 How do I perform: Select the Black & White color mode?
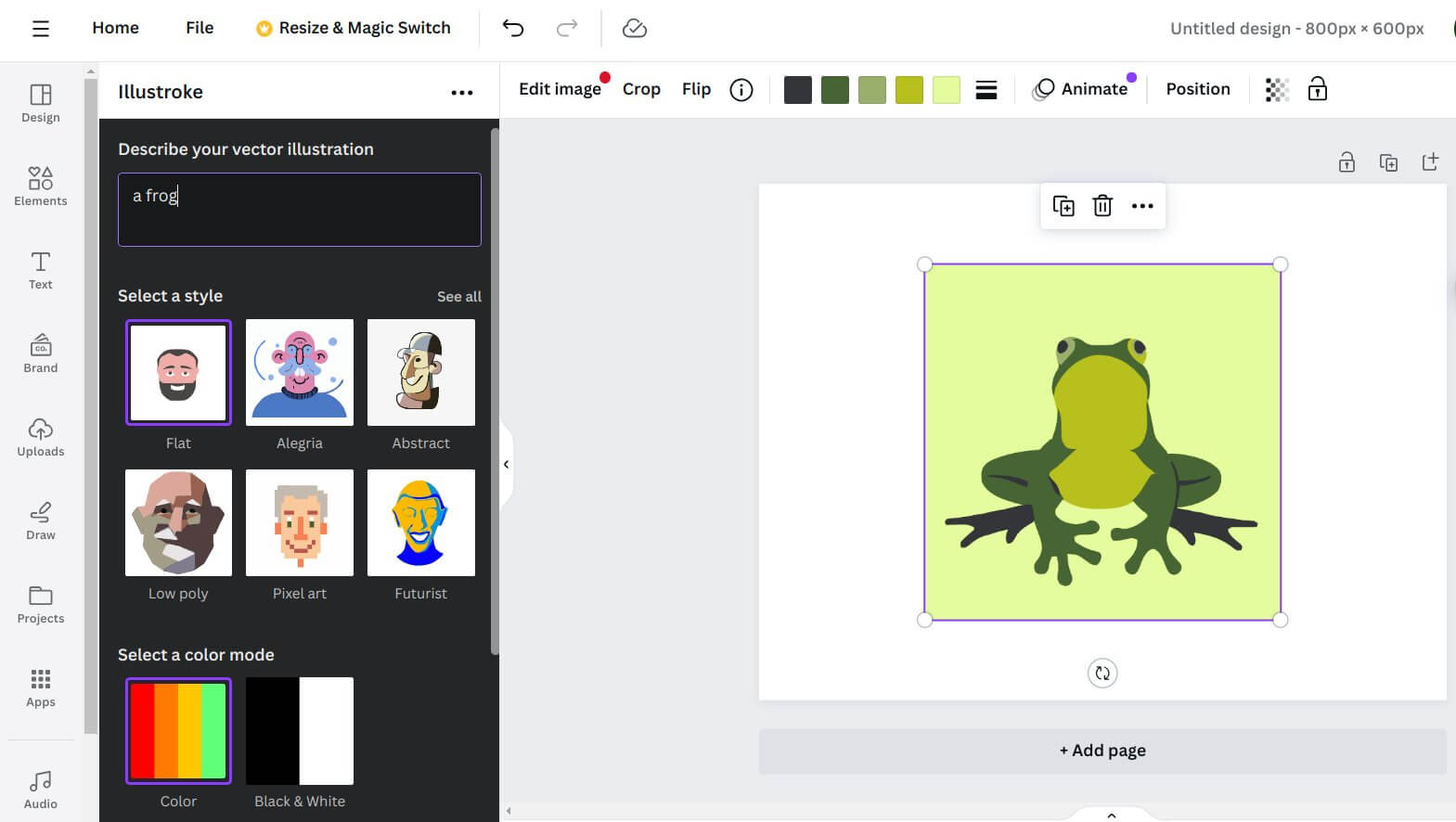300,731
